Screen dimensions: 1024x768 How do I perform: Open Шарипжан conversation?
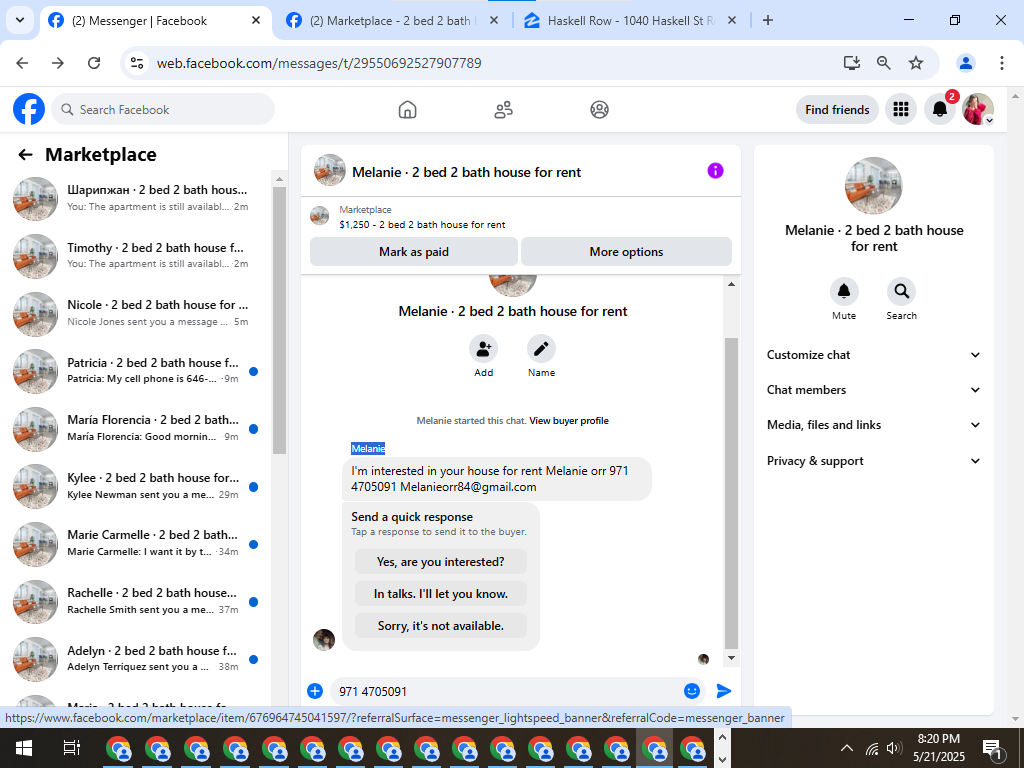point(136,198)
